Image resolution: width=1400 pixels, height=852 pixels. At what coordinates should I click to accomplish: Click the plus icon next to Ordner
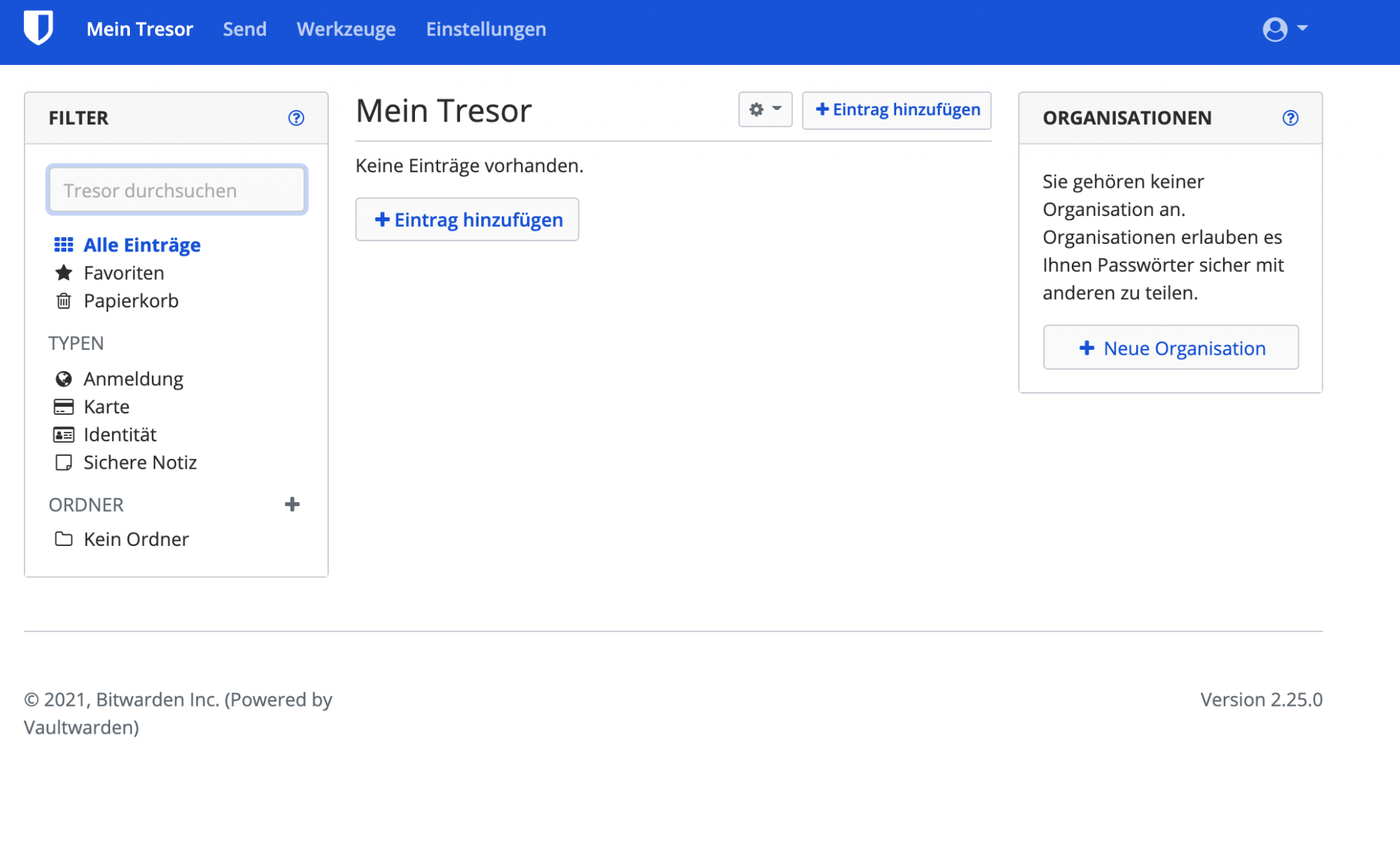click(292, 504)
